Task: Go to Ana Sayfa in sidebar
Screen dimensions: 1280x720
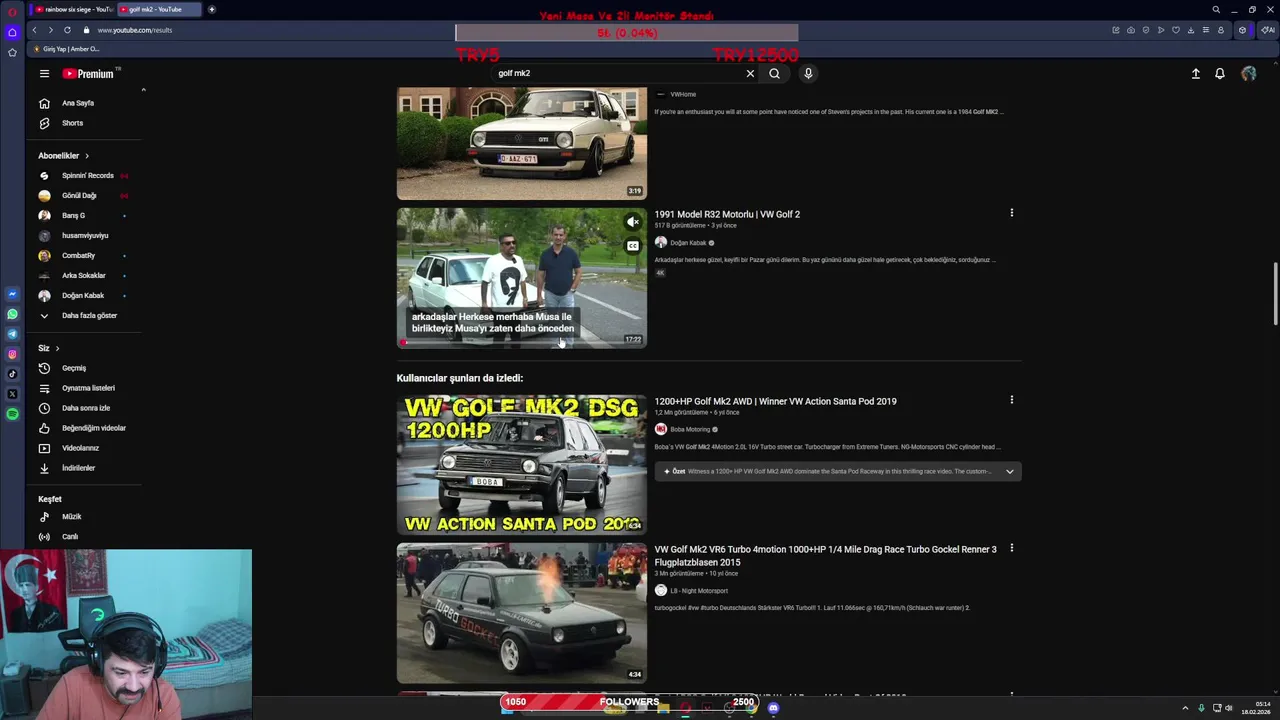Action: coord(84,103)
